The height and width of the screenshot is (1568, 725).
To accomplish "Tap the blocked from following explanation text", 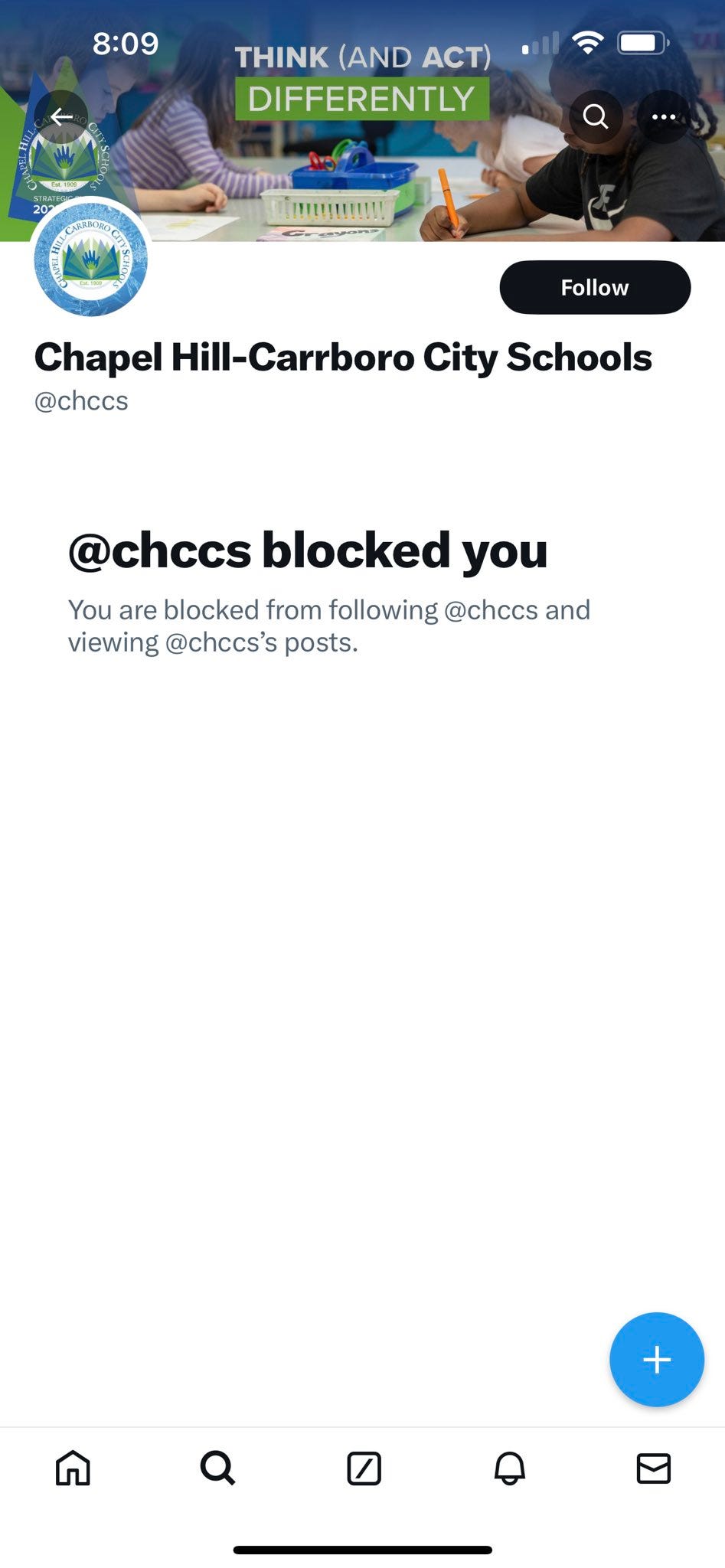I will click(329, 626).
